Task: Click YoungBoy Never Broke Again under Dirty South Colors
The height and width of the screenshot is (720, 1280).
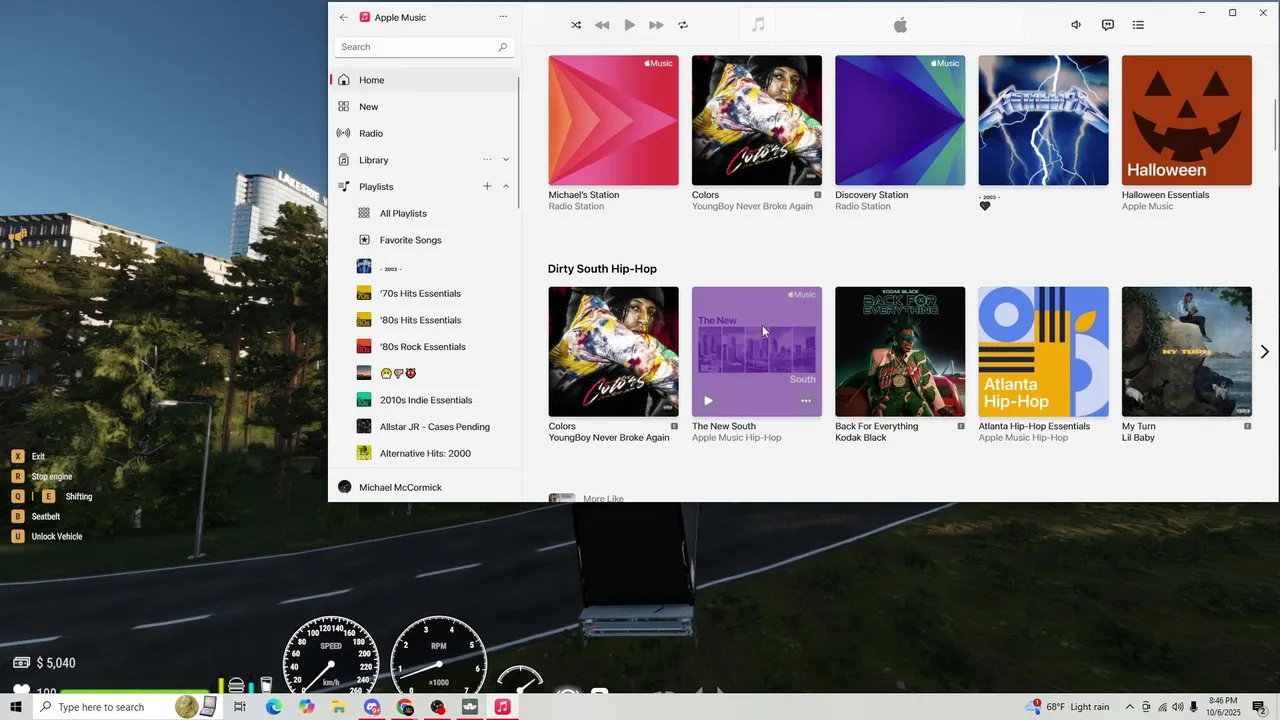Action: (x=609, y=438)
